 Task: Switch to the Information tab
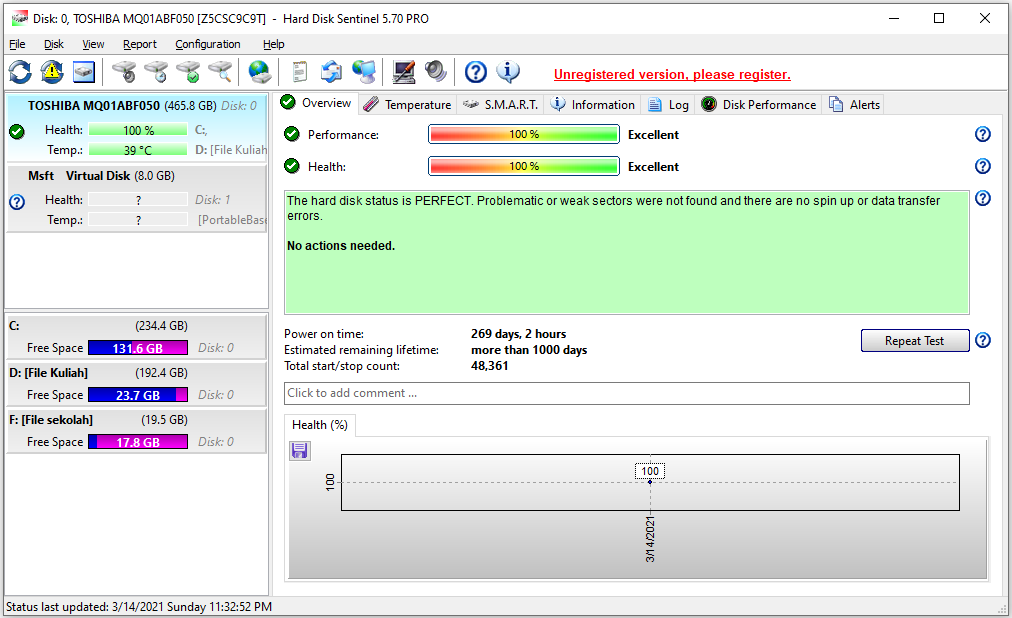(x=592, y=105)
